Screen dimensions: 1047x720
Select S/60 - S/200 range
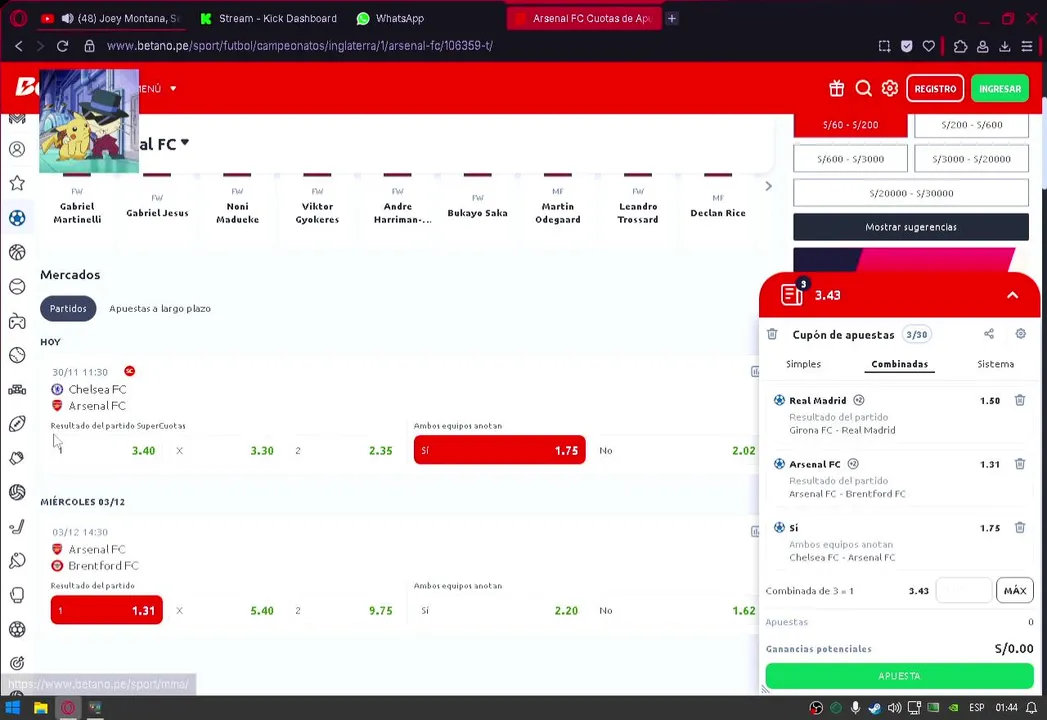[850, 125]
